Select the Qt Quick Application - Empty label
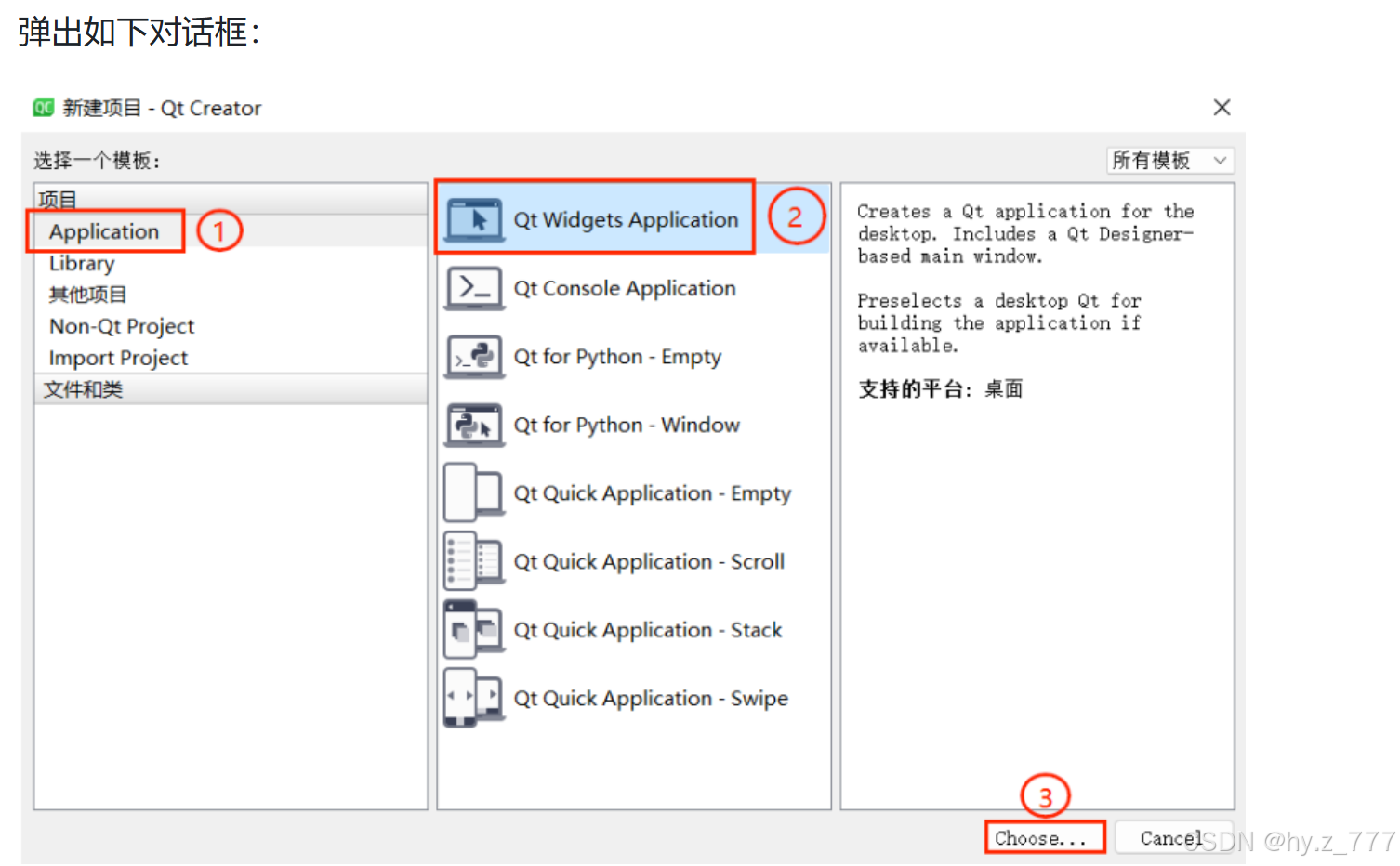Image resolution: width=1400 pixels, height=866 pixels. coord(653,493)
